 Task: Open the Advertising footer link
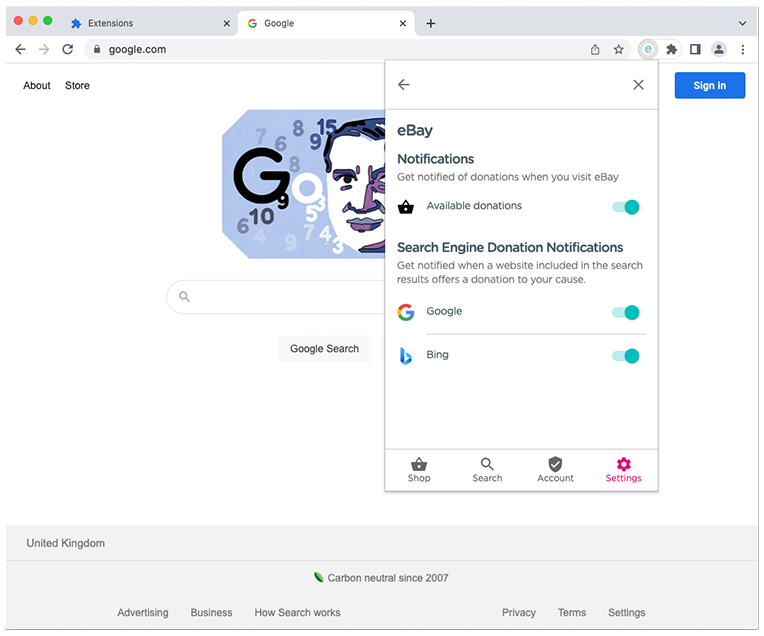point(143,613)
